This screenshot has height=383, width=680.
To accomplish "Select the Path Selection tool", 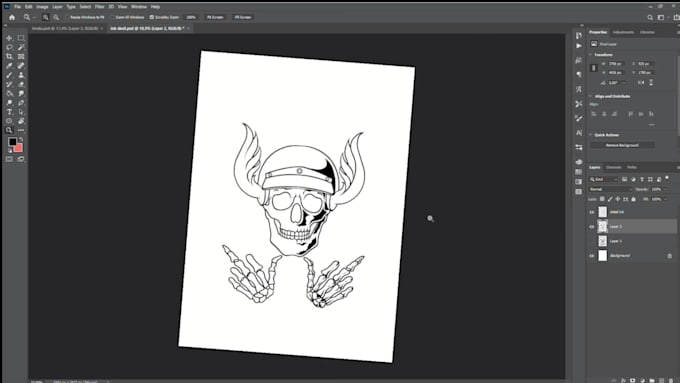I will 21,112.
